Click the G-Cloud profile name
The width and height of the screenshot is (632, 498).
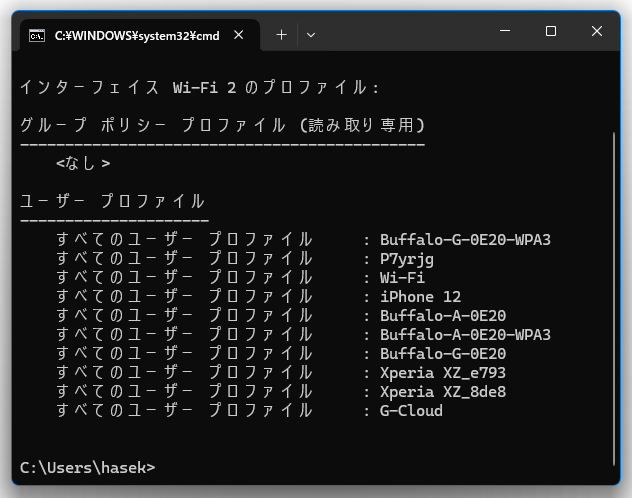tap(411, 411)
